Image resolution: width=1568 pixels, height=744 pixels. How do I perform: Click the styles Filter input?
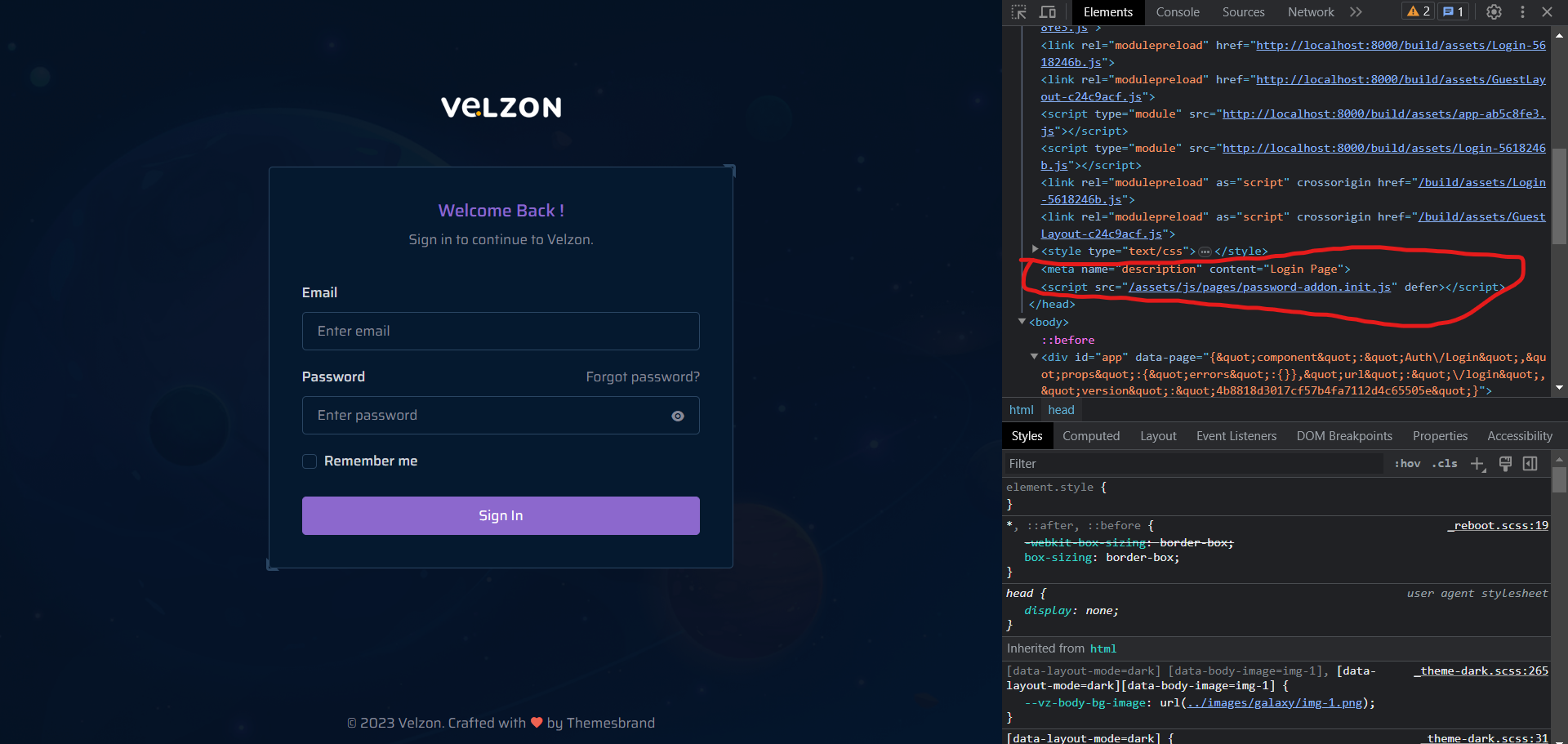click(x=1194, y=464)
